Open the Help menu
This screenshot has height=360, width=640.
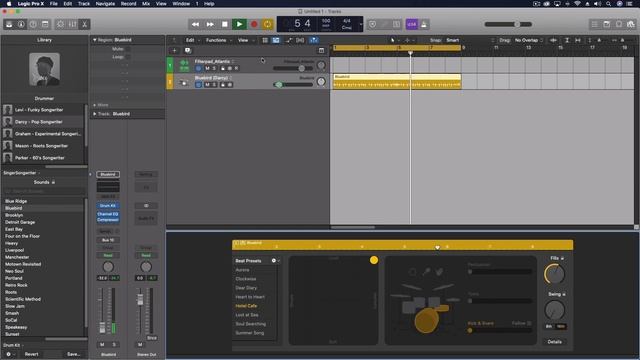(x=209, y=4)
